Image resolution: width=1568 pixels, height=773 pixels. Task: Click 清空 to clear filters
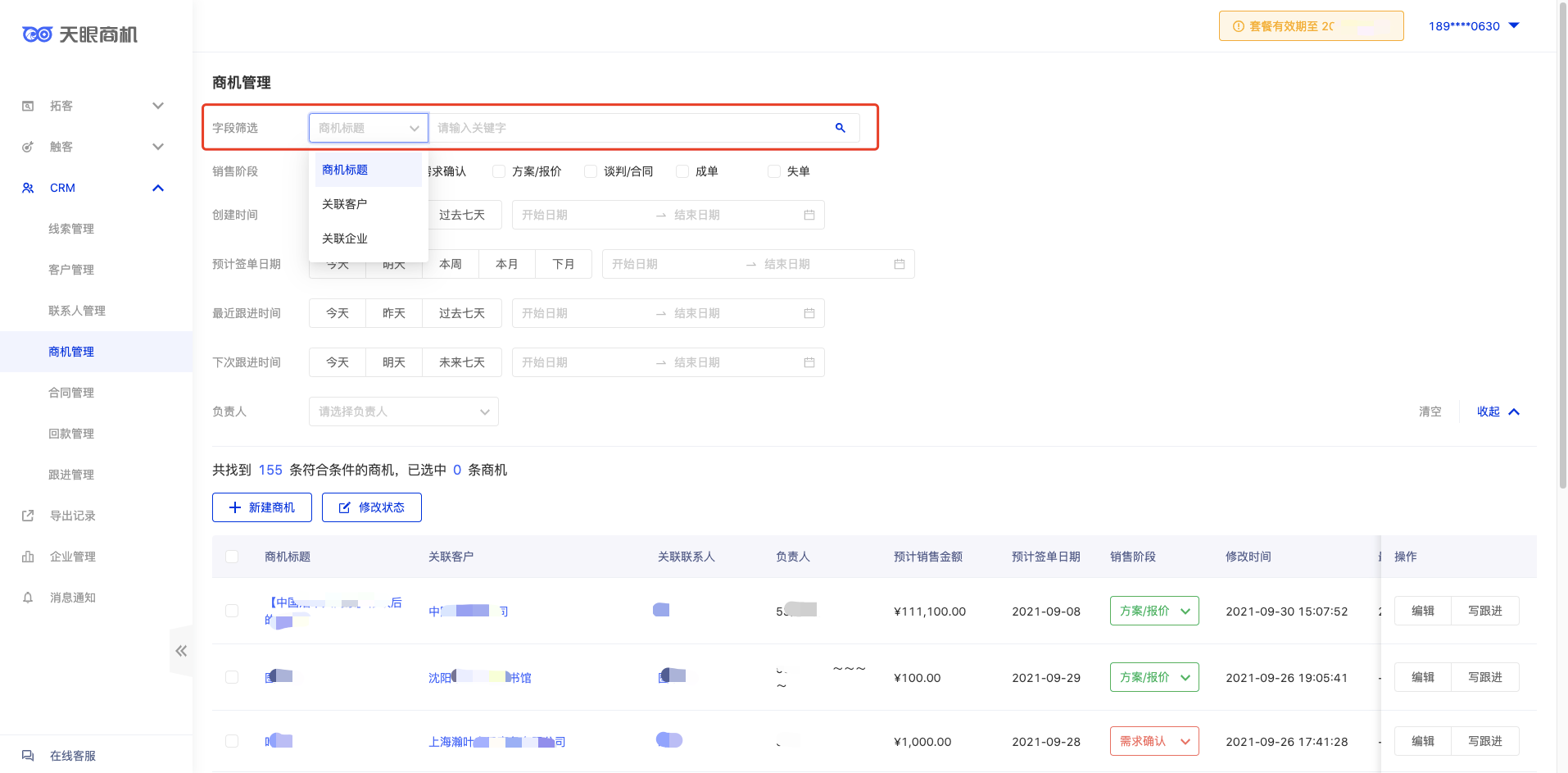point(1430,412)
